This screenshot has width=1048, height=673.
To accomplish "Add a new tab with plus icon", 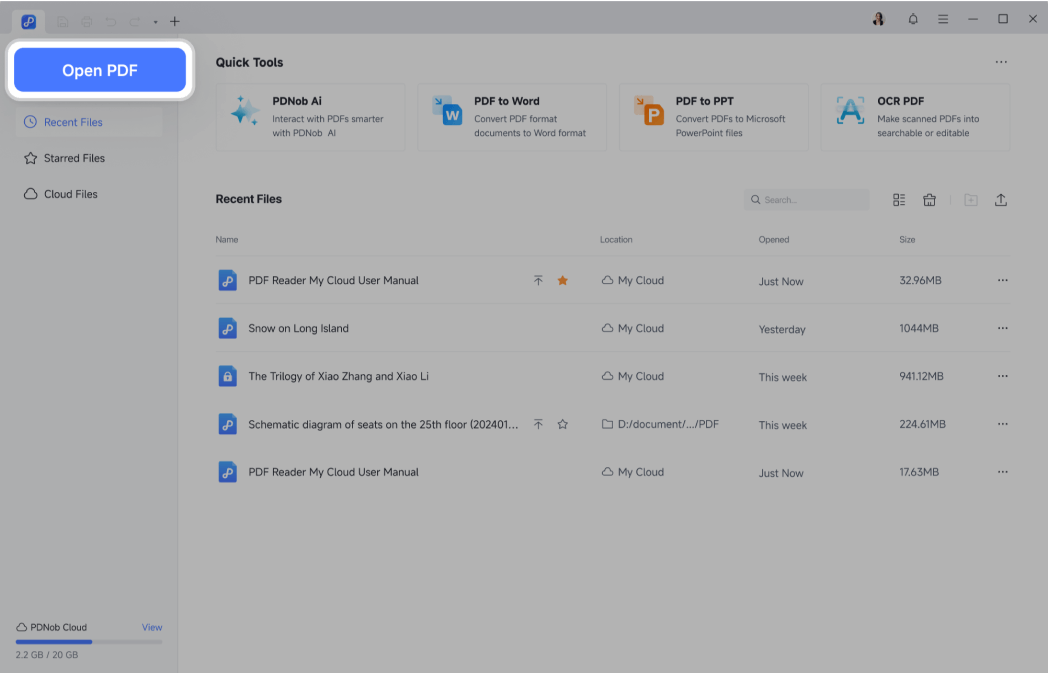I will pos(174,21).
